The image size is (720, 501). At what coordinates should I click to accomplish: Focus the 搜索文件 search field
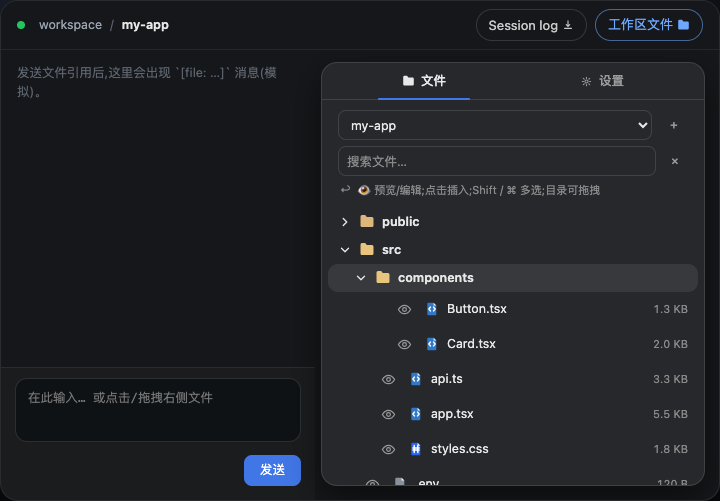pyautogui.click(x=496, y=161)
